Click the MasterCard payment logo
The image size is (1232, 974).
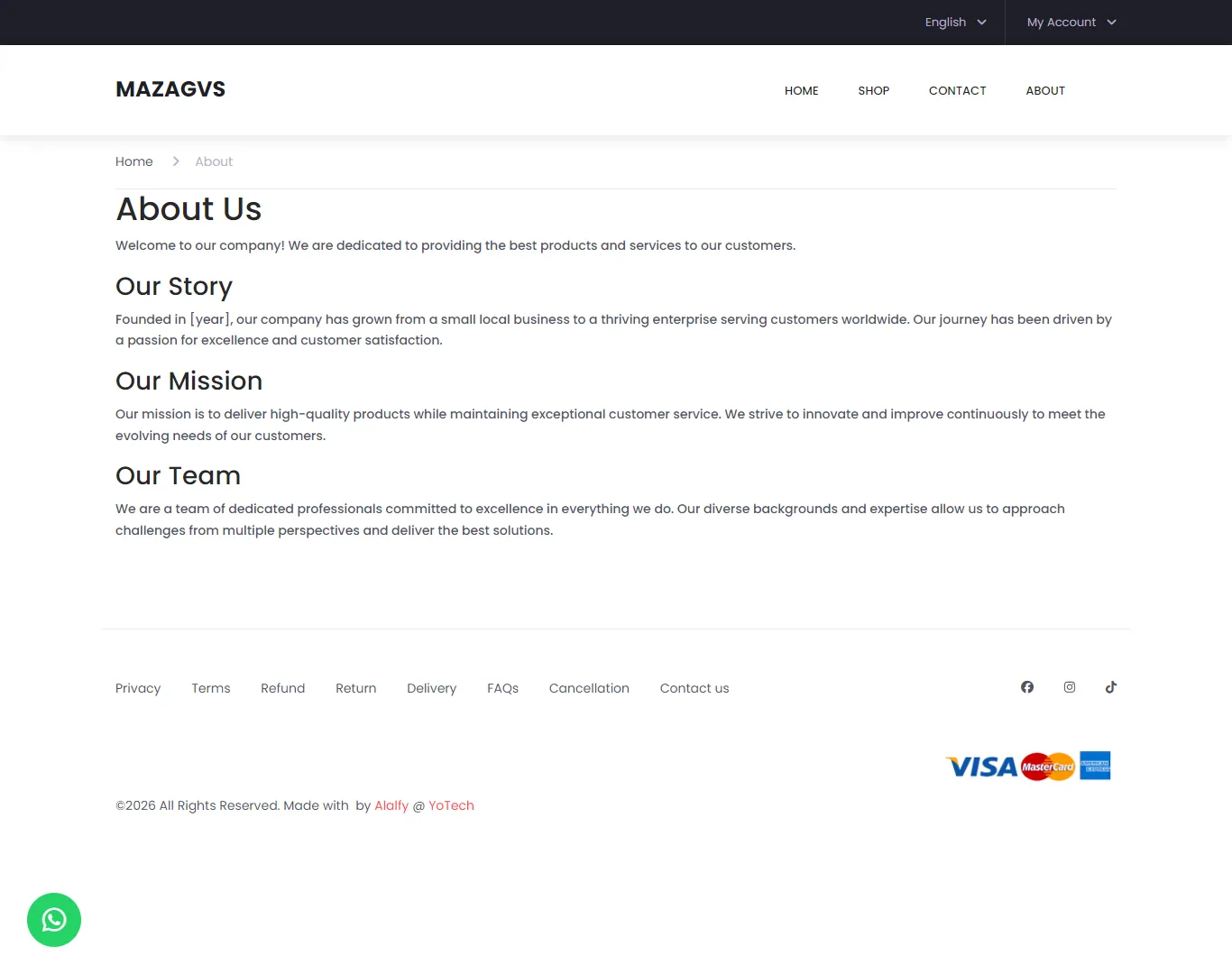pos(1047,767)
